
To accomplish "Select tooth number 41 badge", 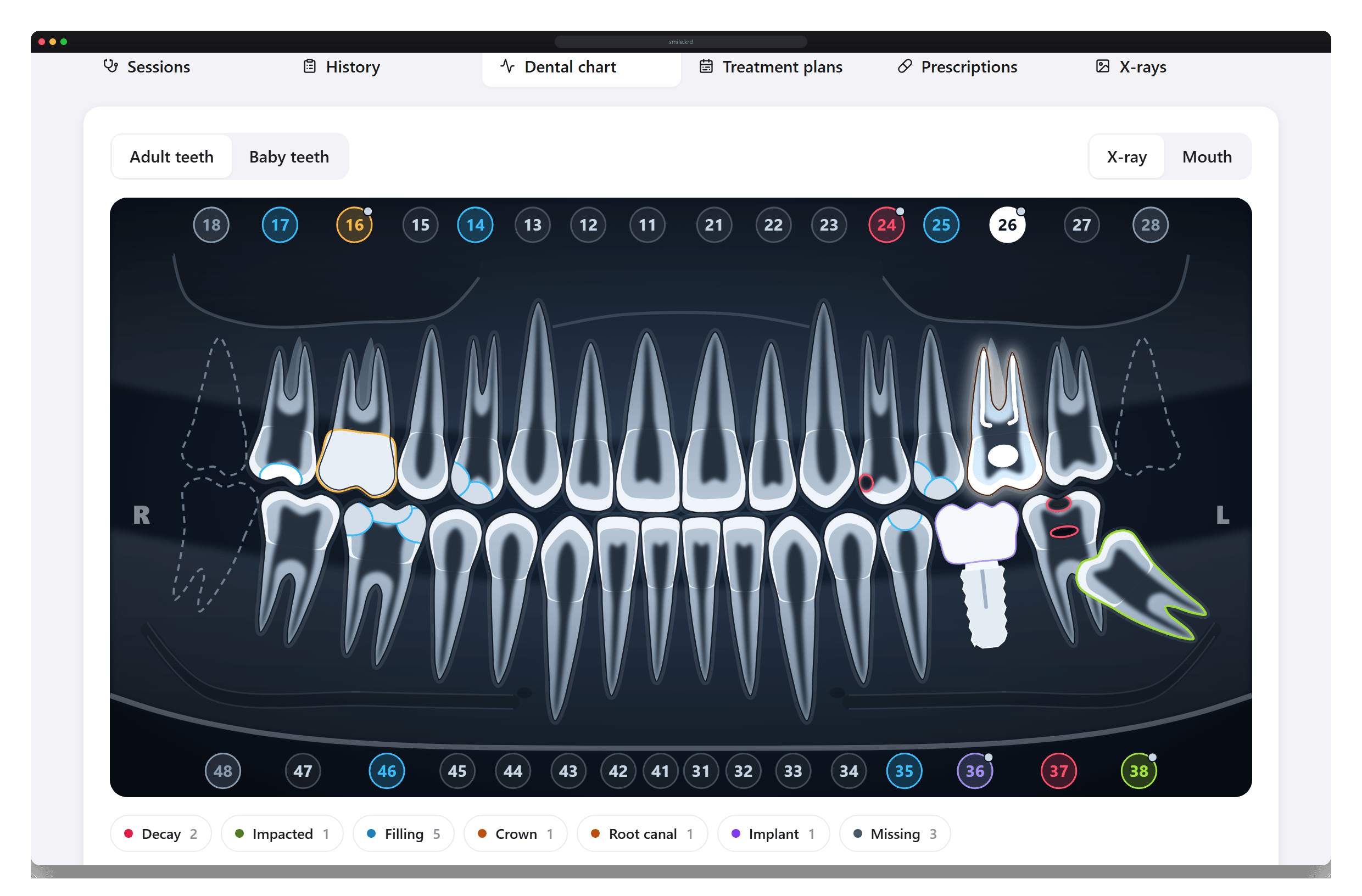I will pyautogui.click(x=660, y=771).
